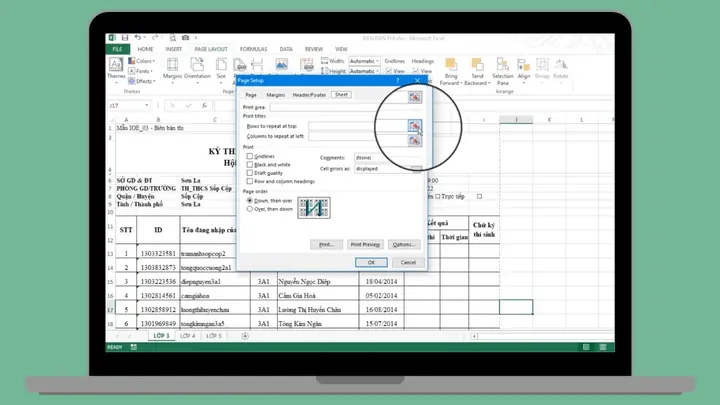Image resolution: width=720 pixels, height=405 pixels.
Task: Click the Undo arrow icon
Action: pyautogui.click(x=138, y=38)
